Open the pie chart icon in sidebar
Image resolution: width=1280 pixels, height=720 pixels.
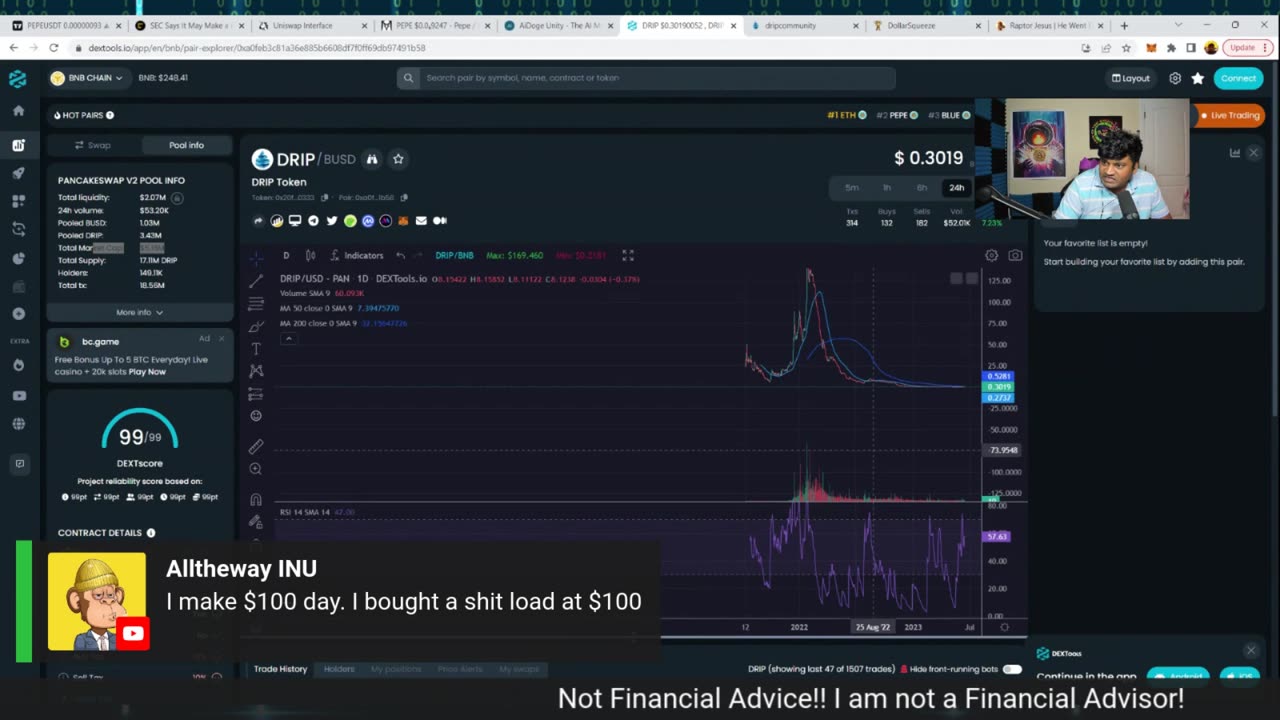pyautogui.click(x=18, y=258)
